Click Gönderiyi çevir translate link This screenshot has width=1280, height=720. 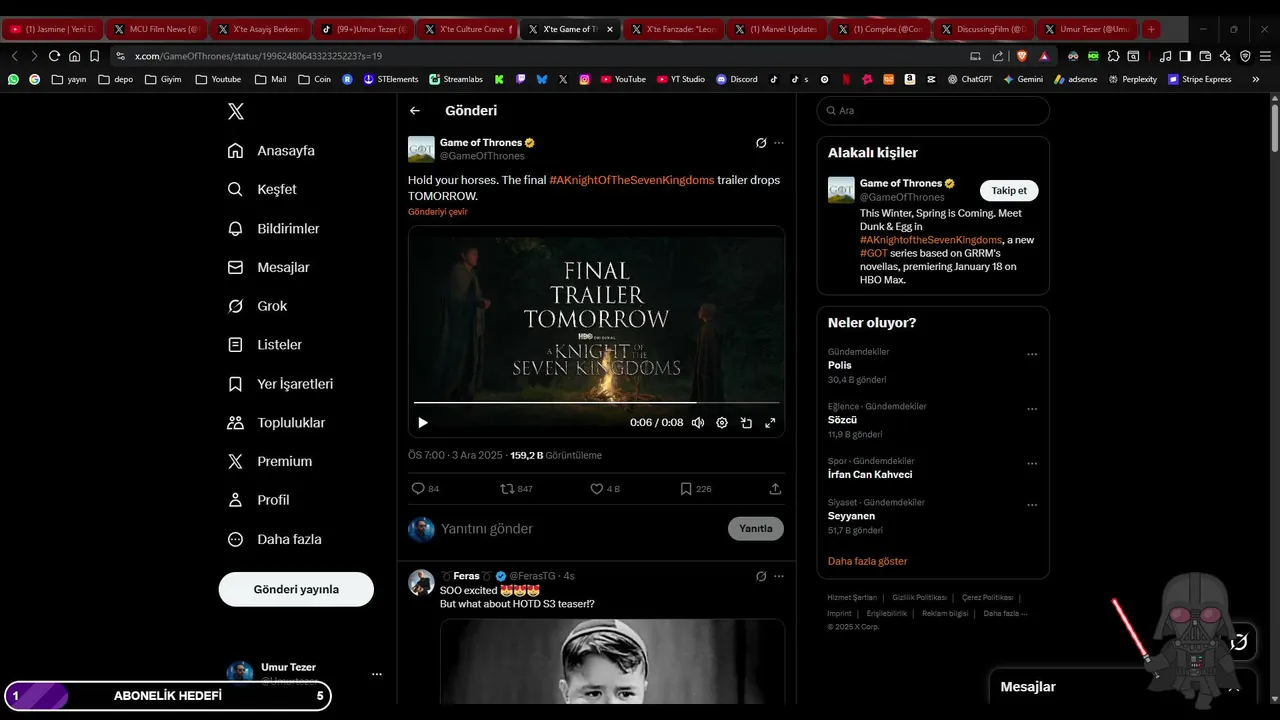(x=438, y=212)
